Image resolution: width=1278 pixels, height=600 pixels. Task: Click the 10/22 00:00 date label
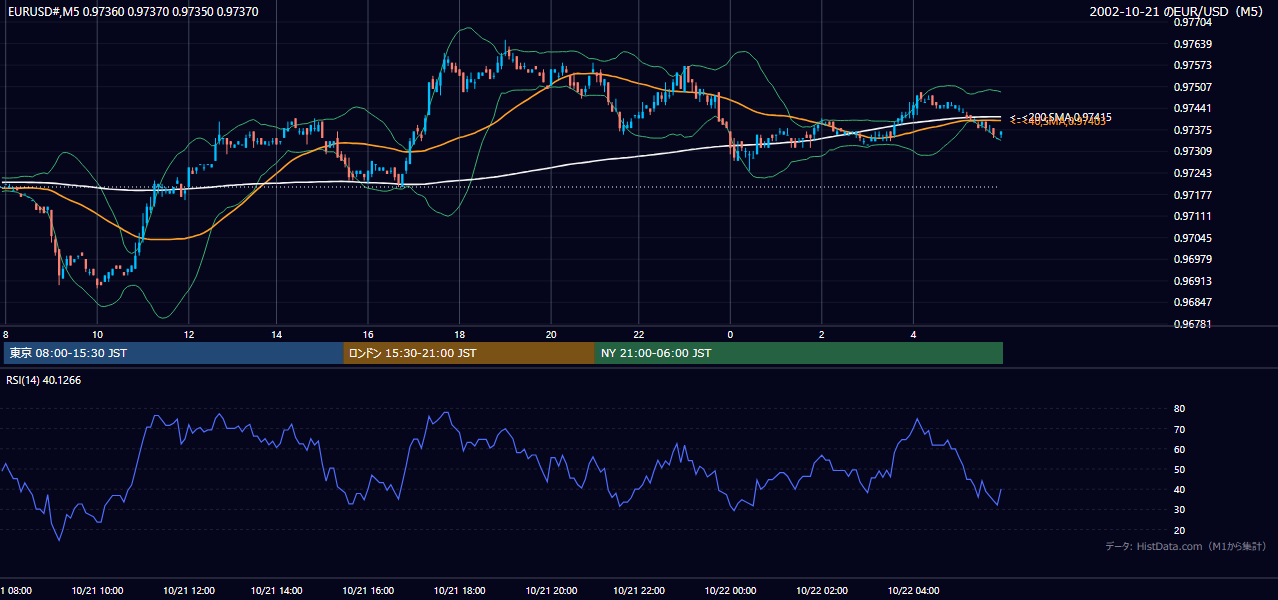731,590
